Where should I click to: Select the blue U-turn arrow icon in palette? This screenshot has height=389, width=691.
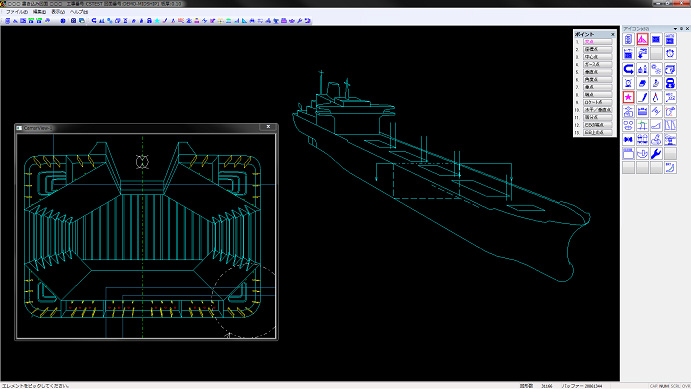(x=628, y=69)
